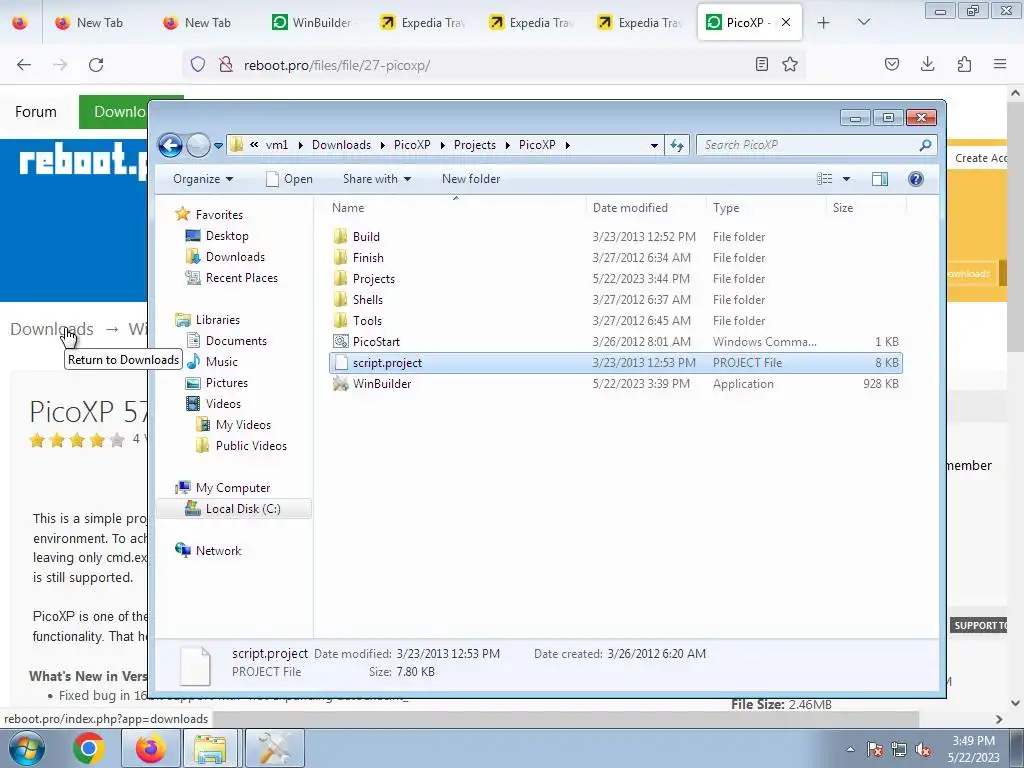
Task: Open the Music library
Action: tap(221, 361)
